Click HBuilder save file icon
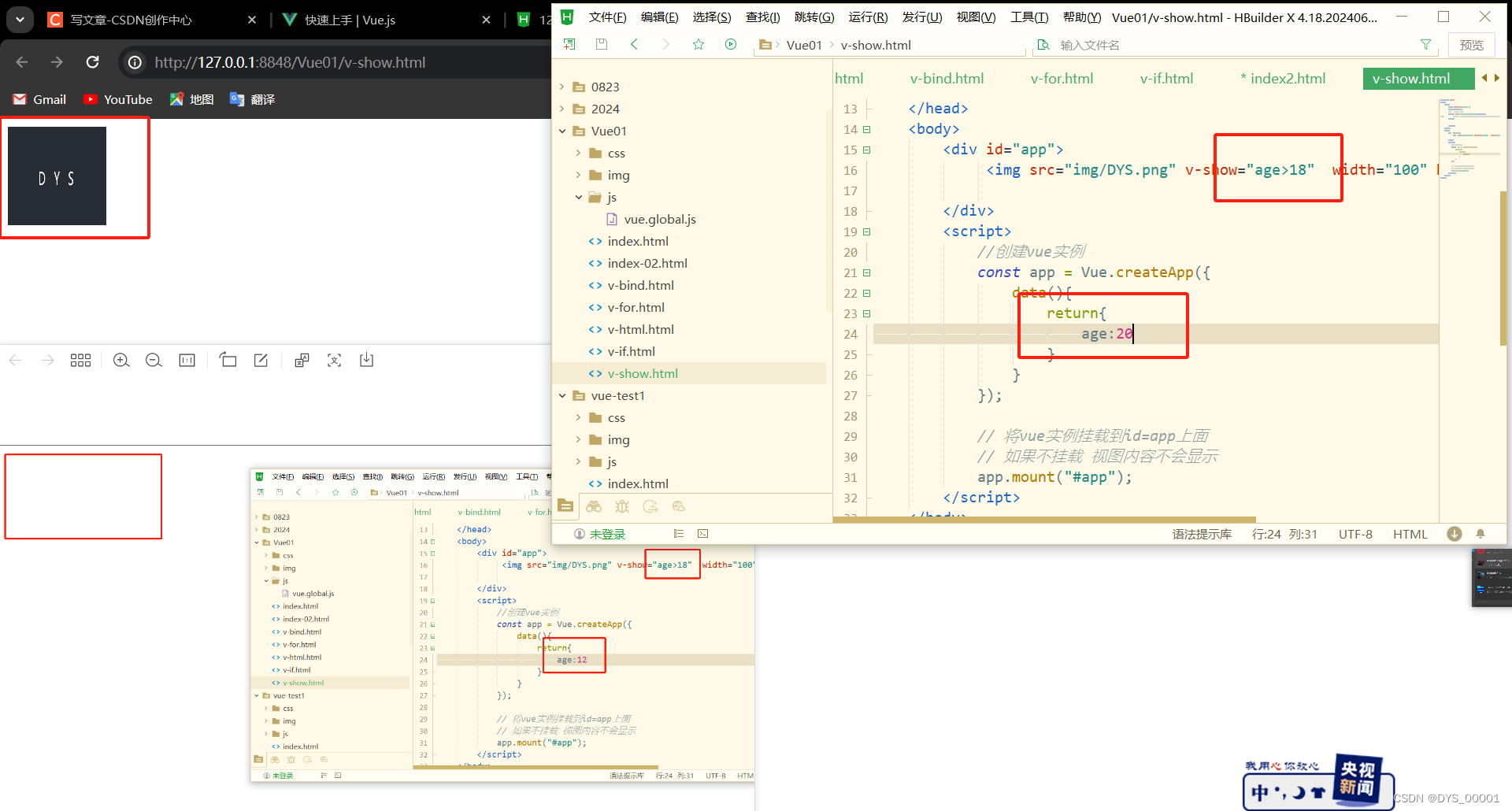 [602, 45]
